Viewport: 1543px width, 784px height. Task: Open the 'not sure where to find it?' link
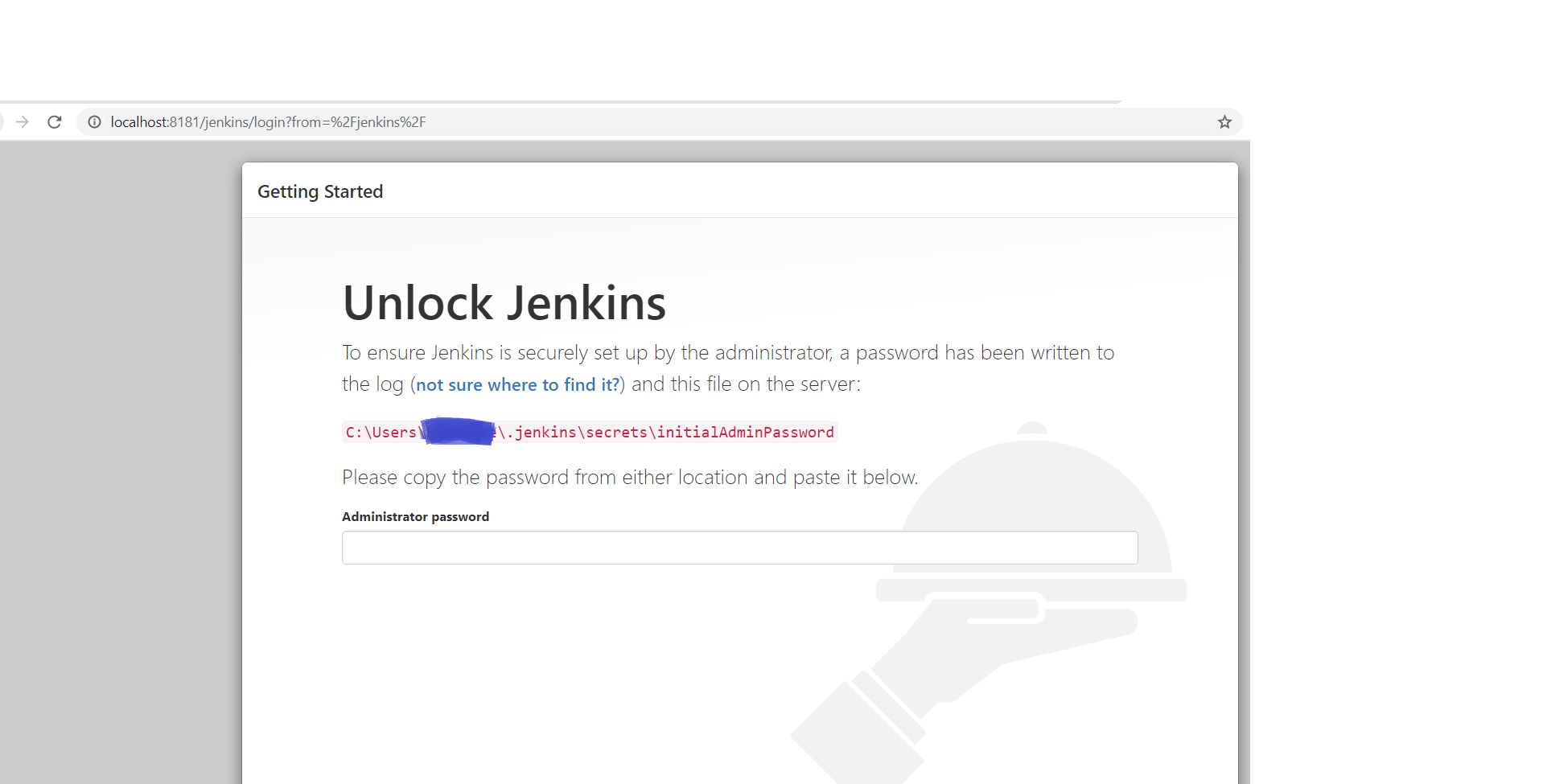pos(517,385)
